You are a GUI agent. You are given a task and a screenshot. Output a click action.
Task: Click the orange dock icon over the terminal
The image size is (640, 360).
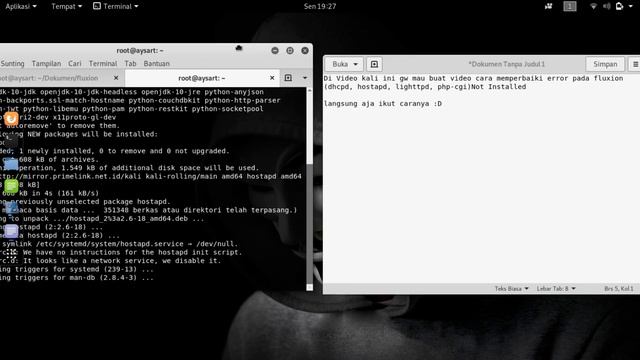pyautogui.click(x=11, y=119)
